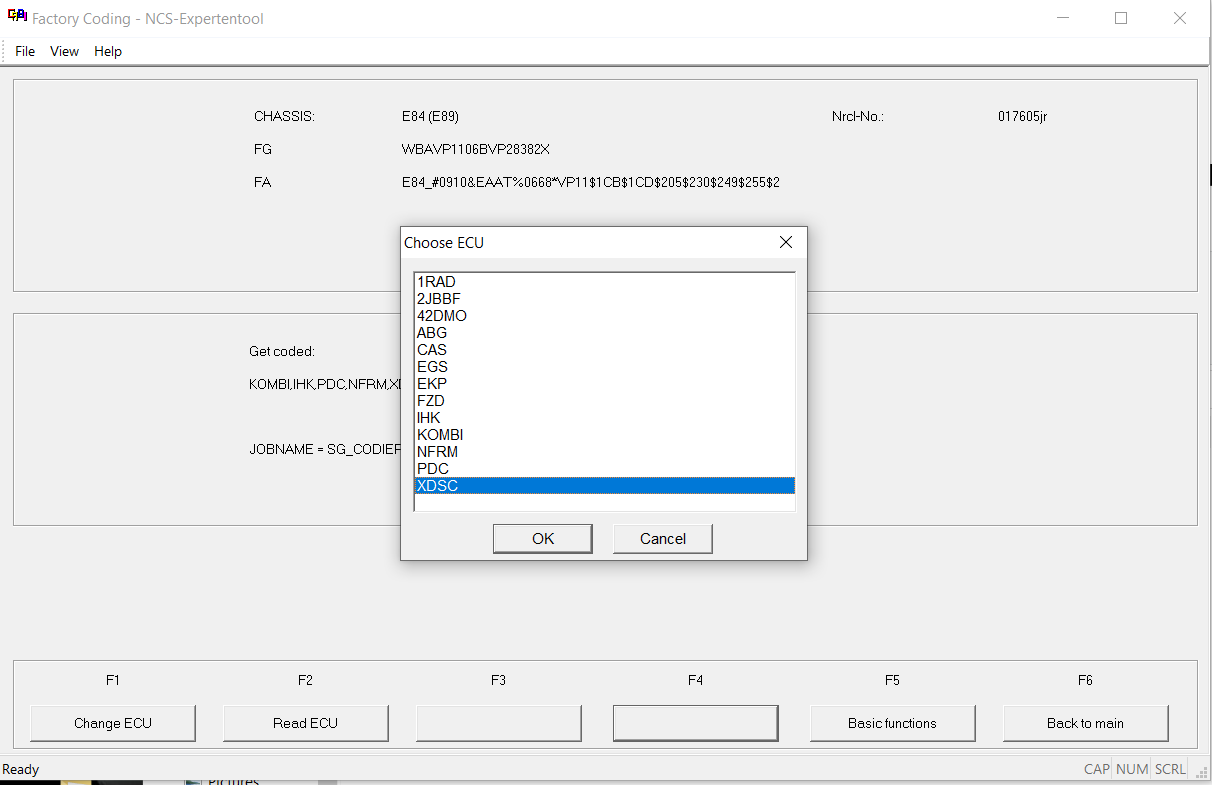This screenshot has height=785, width=1212.
Task: Select NFRM in the ECU list
Action: 604,452
